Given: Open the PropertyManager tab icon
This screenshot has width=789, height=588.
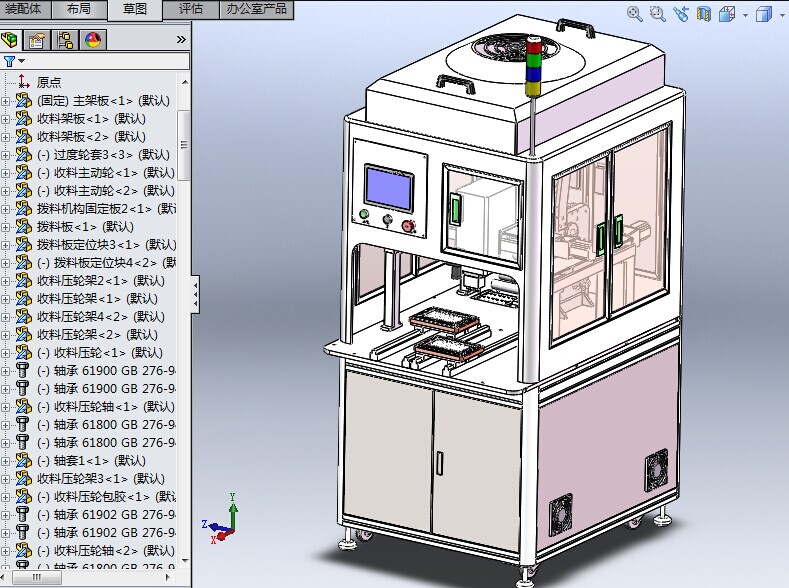Looking at the screenshot, I should [37, 40].
